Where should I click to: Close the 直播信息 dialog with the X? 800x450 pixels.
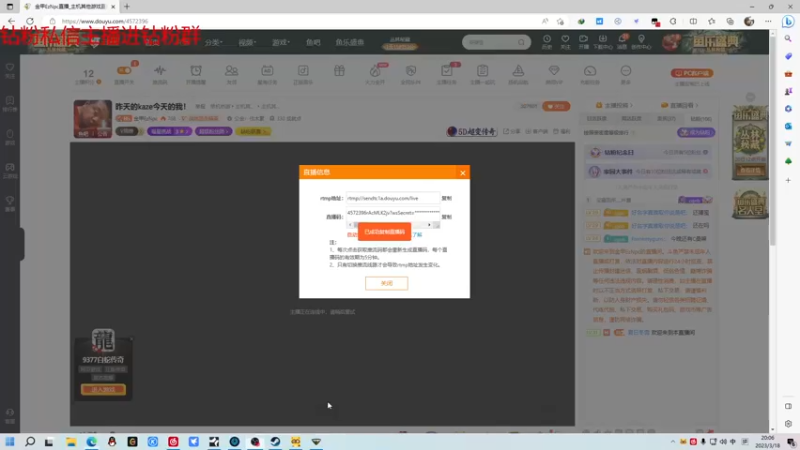point(462,173)
